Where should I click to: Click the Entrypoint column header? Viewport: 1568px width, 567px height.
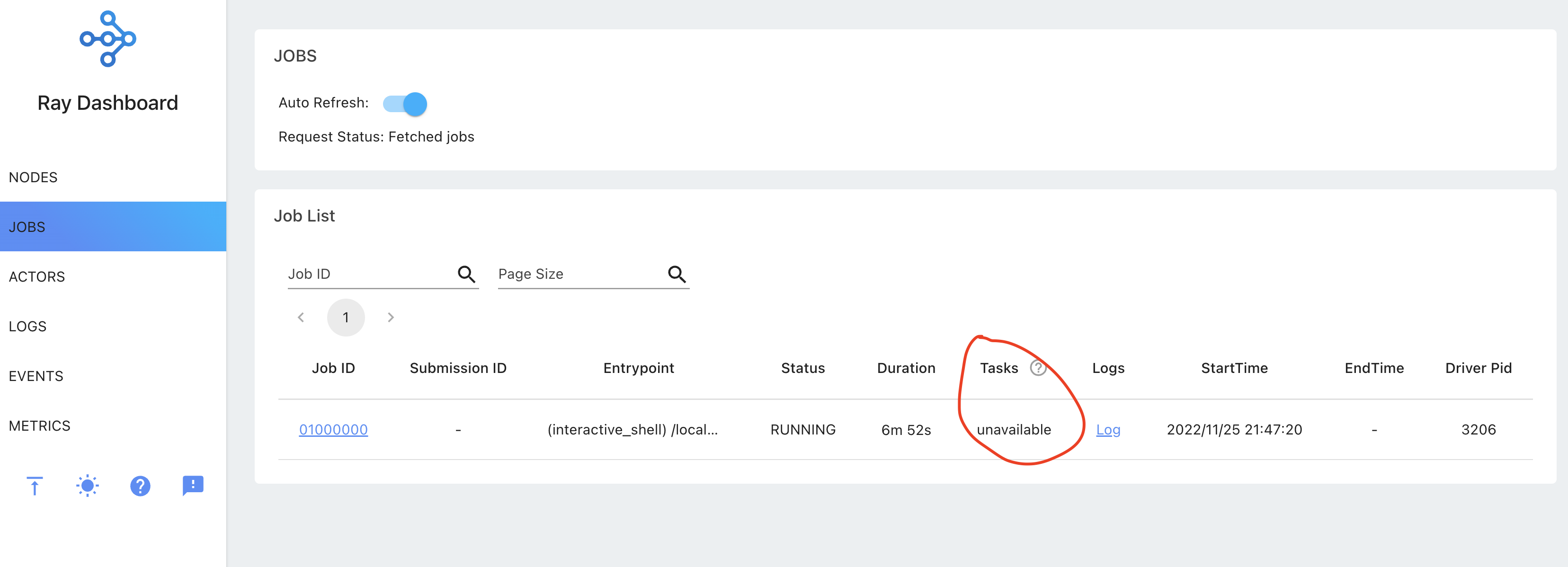pyautogui.click(x=639, y=368)
